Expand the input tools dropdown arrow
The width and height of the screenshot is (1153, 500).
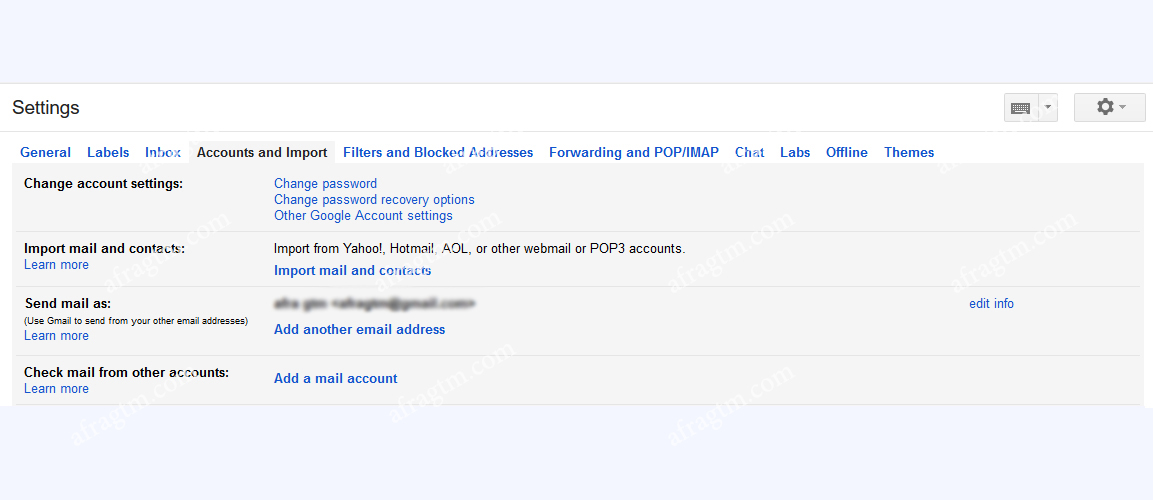pyautogui.click(x=1047, y=107)
